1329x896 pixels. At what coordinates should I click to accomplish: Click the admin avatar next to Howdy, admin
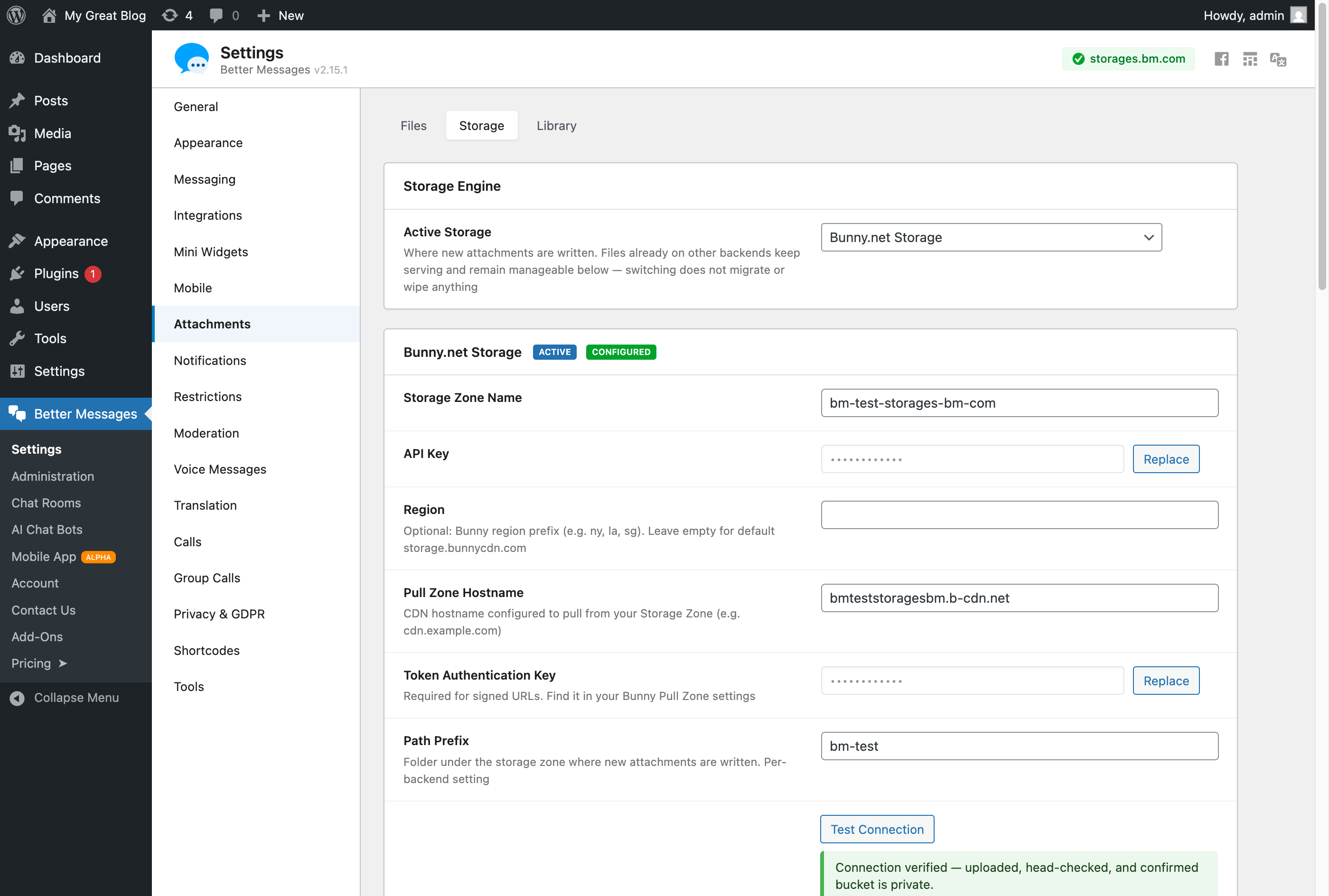(1299, 16)
